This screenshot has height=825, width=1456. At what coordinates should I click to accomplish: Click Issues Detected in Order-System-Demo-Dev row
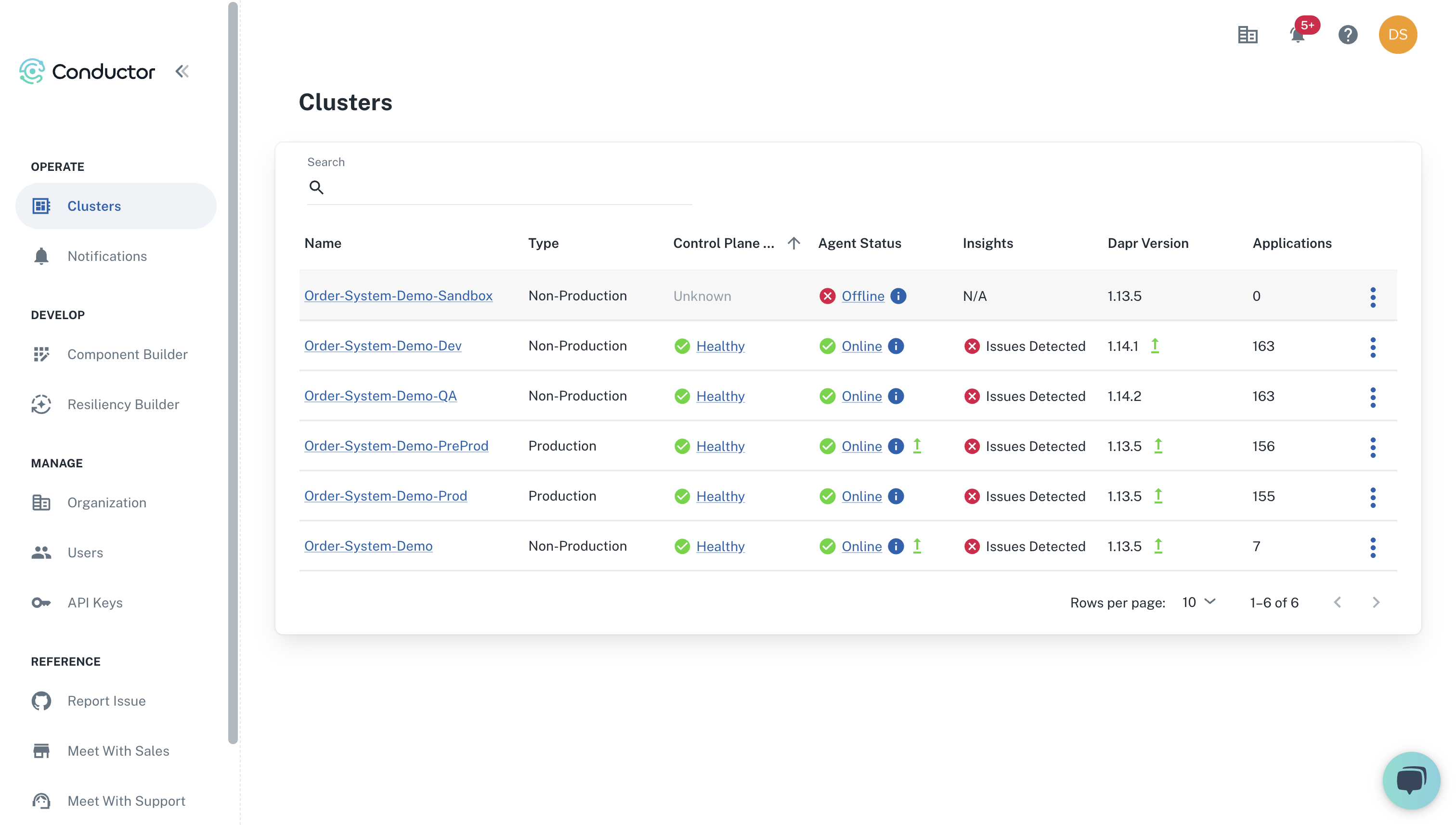coord(1035,346)
